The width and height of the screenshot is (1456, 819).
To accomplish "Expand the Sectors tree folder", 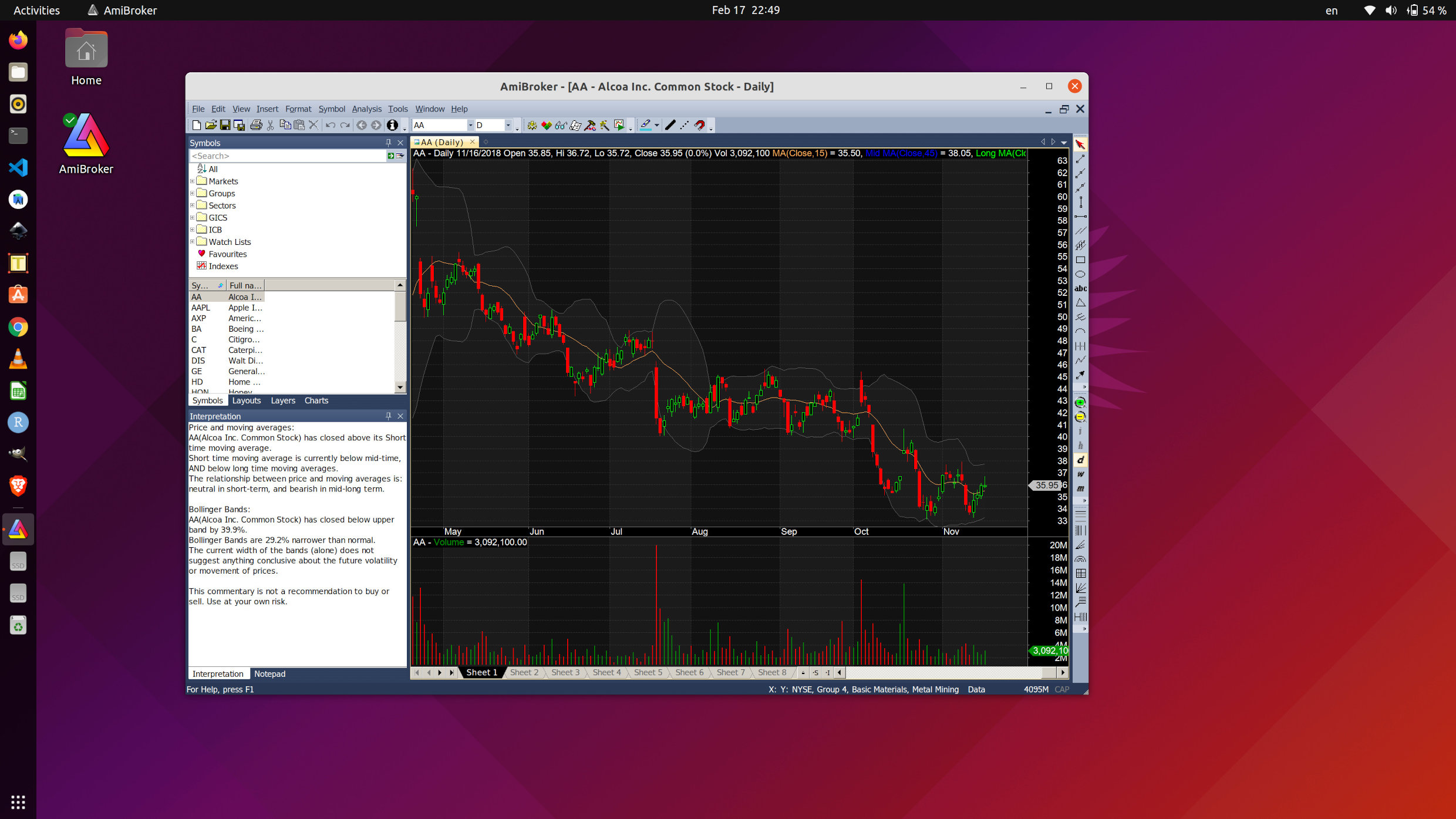I will pos(192,205).
